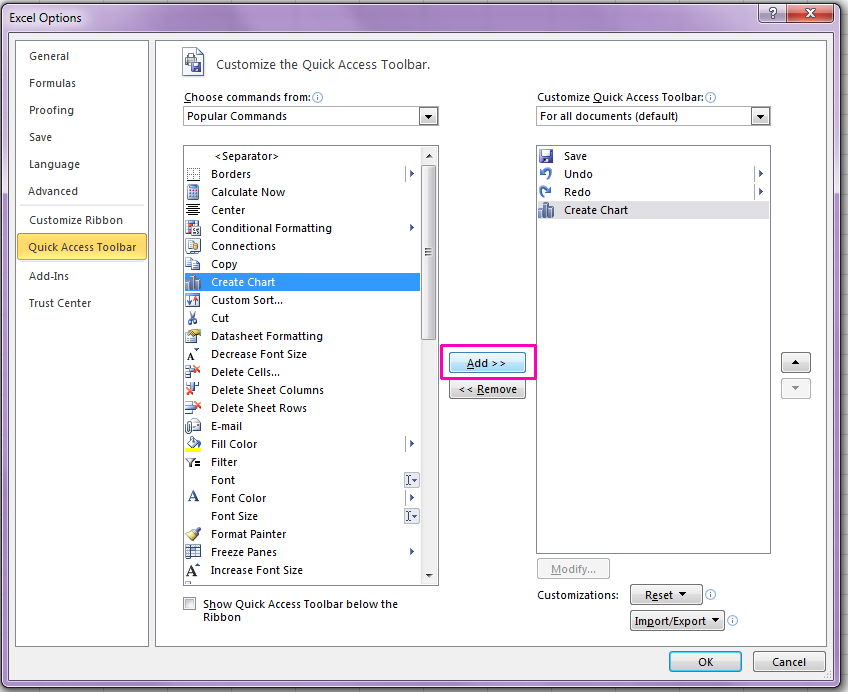Click the Delete Sheet Rows icon
The width and height of the screenshot is (848, 692).
(193, 408)
